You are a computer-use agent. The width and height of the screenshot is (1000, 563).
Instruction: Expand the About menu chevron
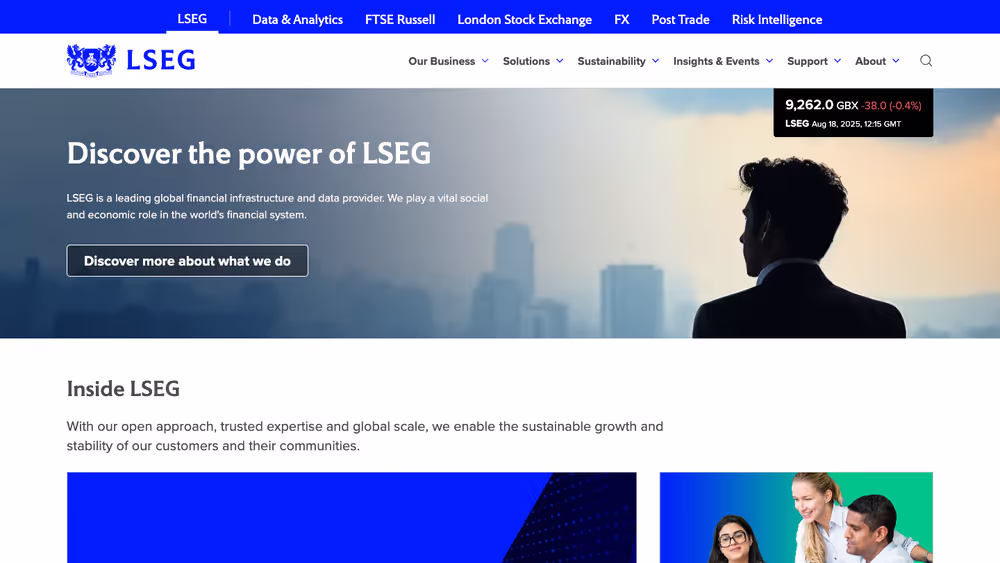(x=896, y=61)
